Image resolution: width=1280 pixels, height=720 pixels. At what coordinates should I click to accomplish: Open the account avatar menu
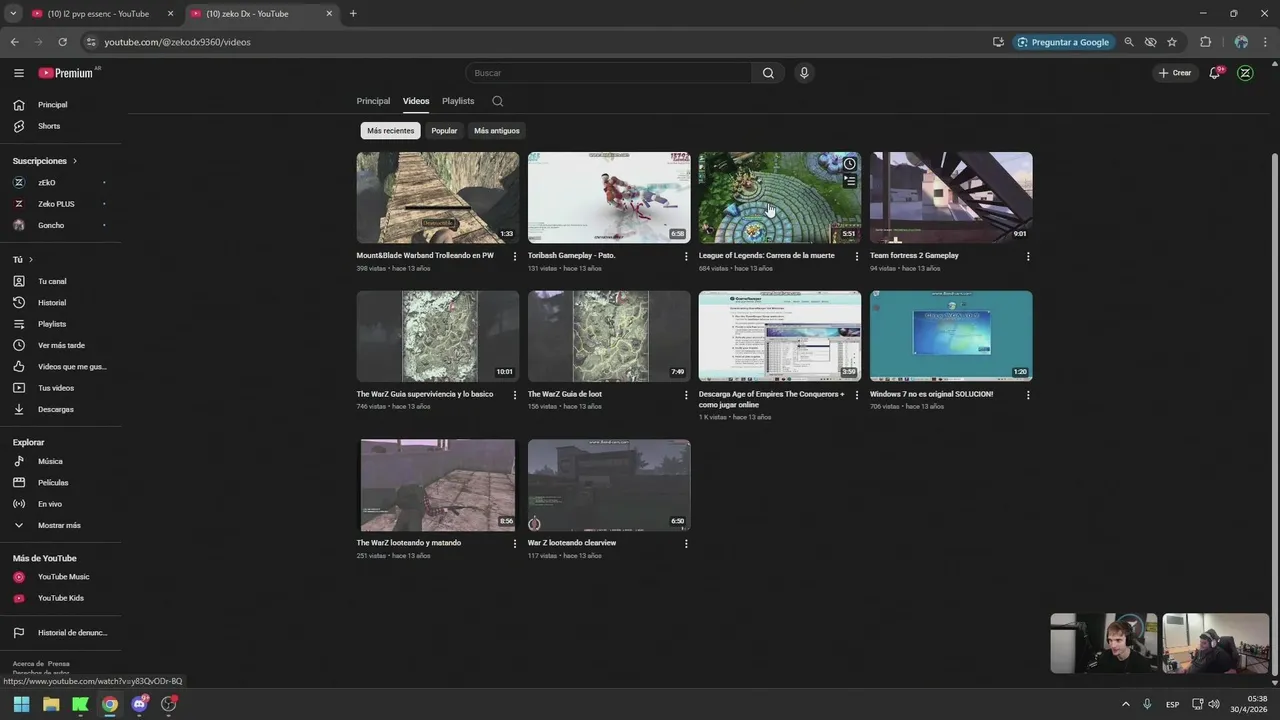point(1245,73)
